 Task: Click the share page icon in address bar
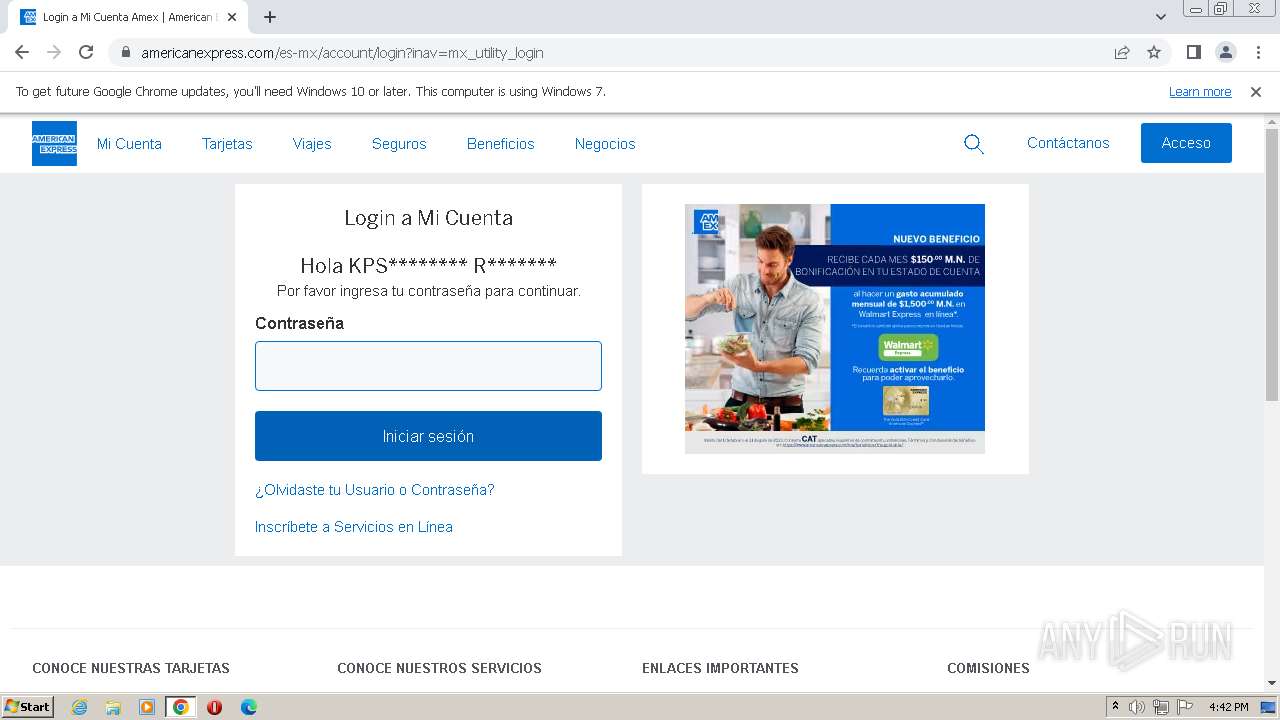click(1122, 53)
